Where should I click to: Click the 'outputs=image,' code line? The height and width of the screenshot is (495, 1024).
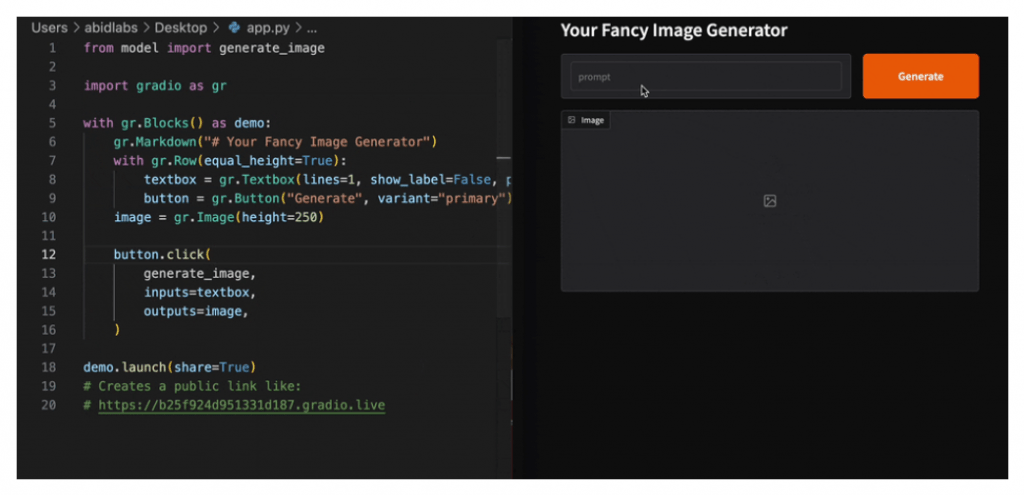(x=196, y=311)
